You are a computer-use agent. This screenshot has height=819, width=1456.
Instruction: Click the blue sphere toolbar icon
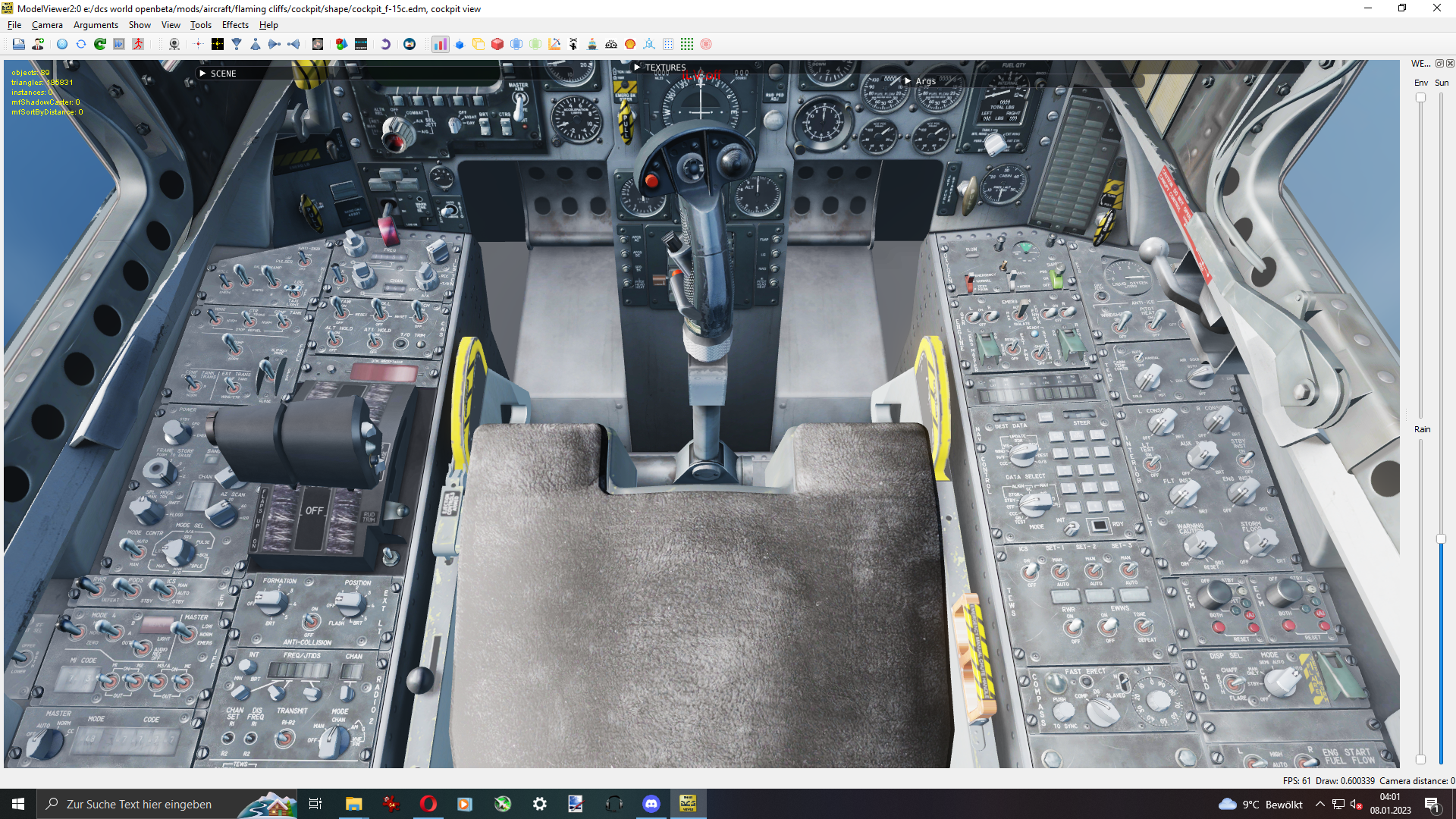point(62,44)
